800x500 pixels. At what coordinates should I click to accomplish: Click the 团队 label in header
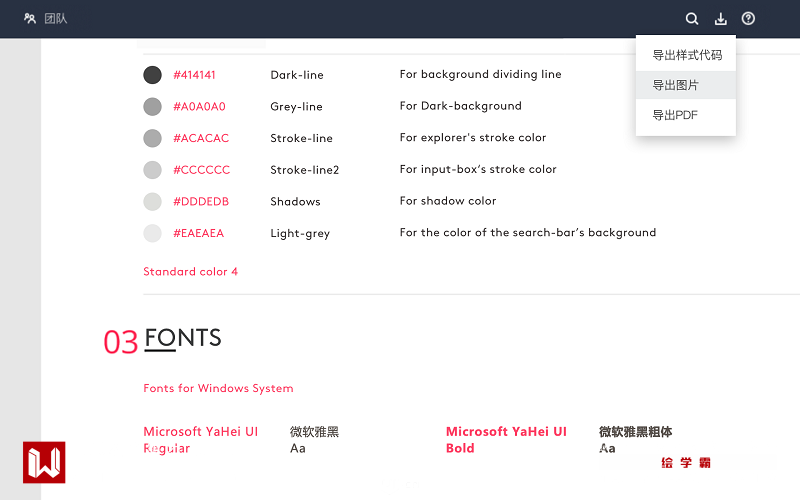tap(56, 18)
